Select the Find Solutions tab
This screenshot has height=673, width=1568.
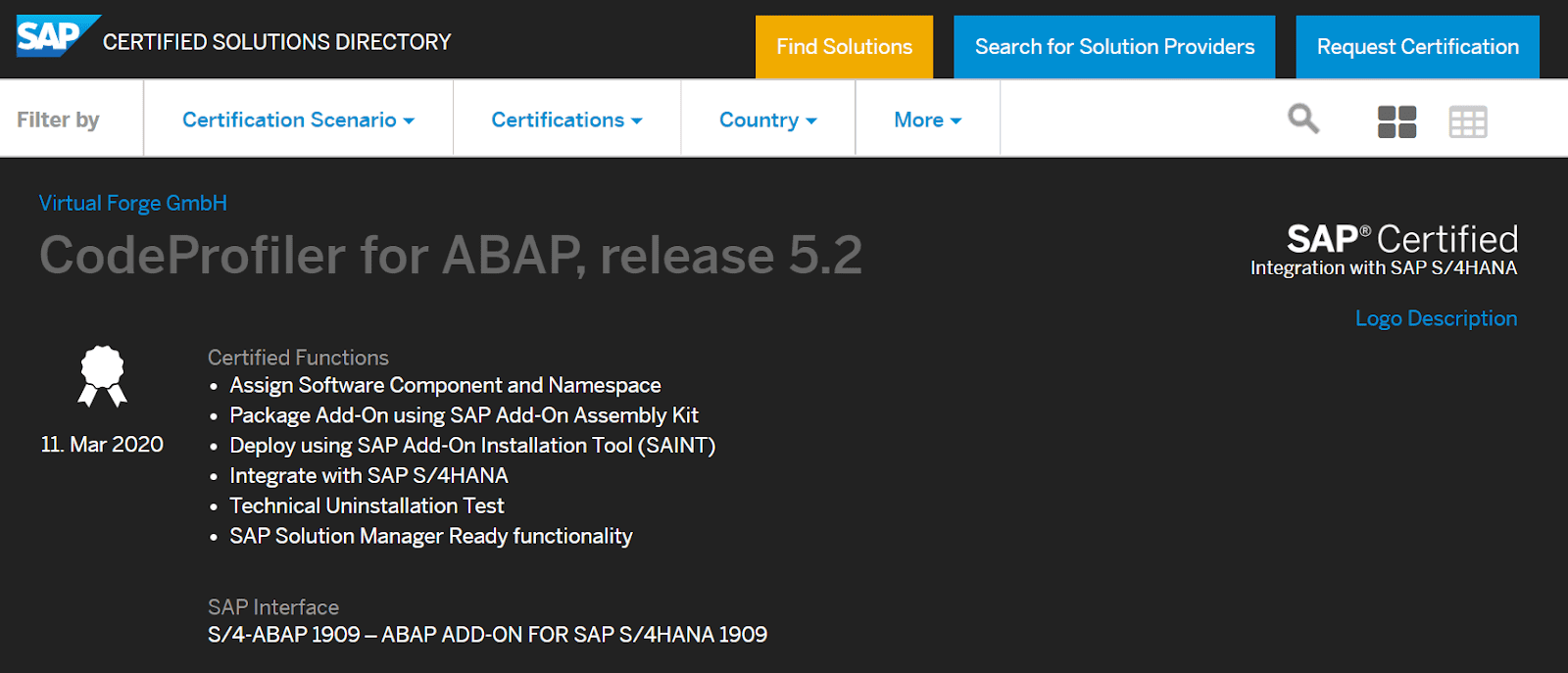[x=844, y=47]
